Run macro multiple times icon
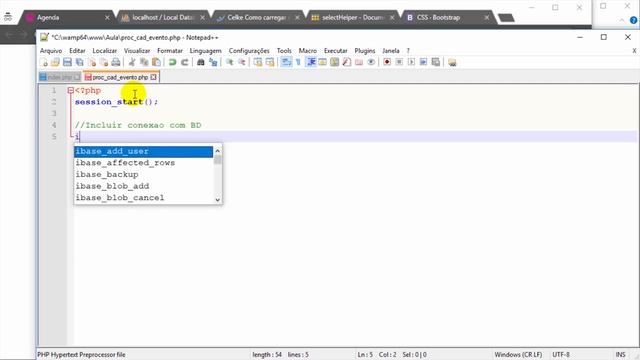Image resolution: width=640 pixels, height=360 pixels. (423, 62)
